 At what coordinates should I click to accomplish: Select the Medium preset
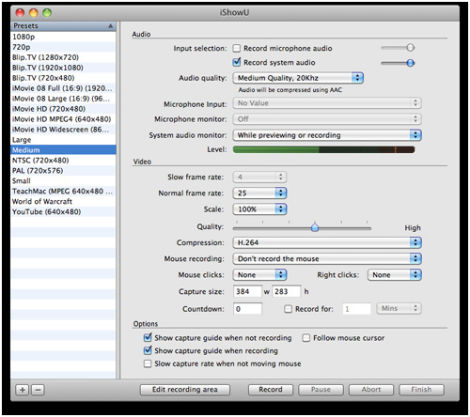[63, 150]
